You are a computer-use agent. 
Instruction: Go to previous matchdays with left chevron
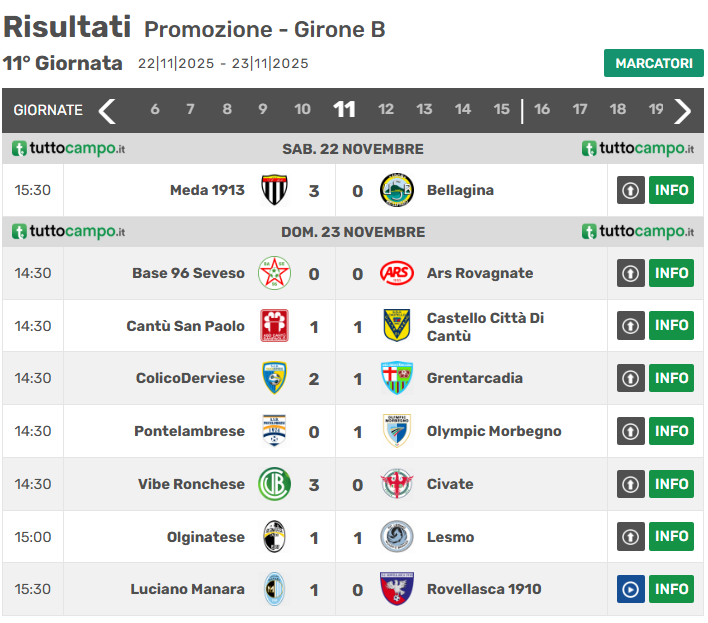[x=107, y=110]
